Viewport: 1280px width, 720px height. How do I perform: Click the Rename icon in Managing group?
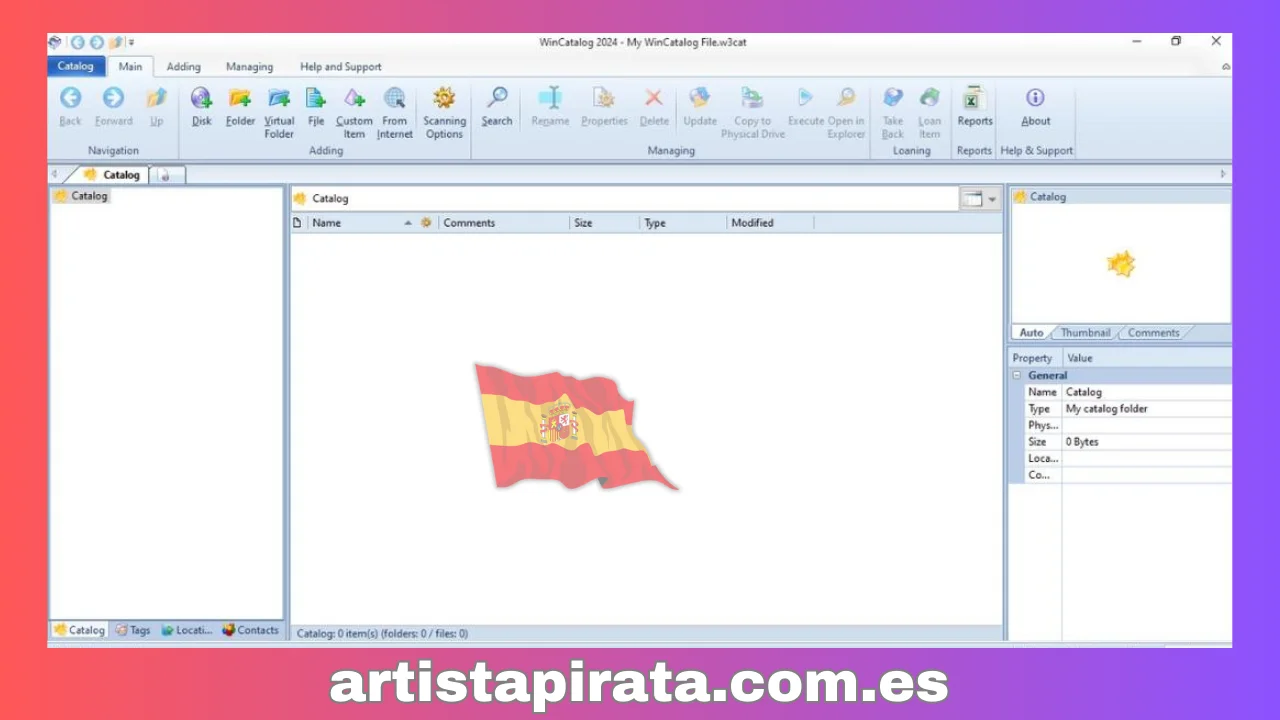pyautogui.click(x=550, y=98)
